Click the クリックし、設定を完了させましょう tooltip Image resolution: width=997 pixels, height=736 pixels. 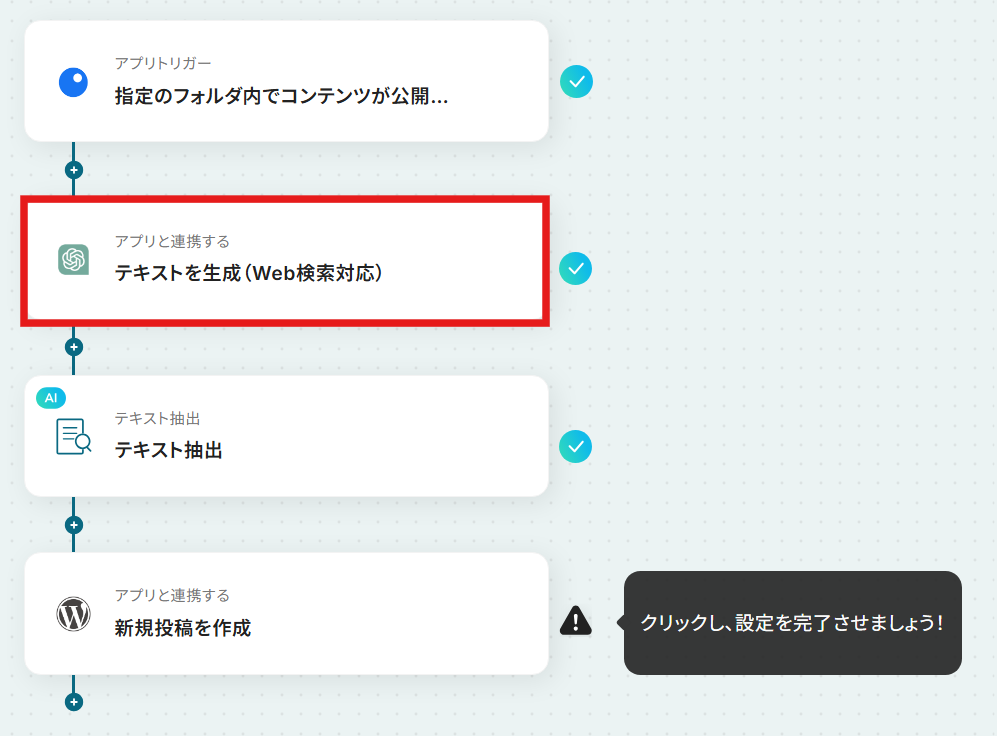pyautogui.click(x=792, y=623)
